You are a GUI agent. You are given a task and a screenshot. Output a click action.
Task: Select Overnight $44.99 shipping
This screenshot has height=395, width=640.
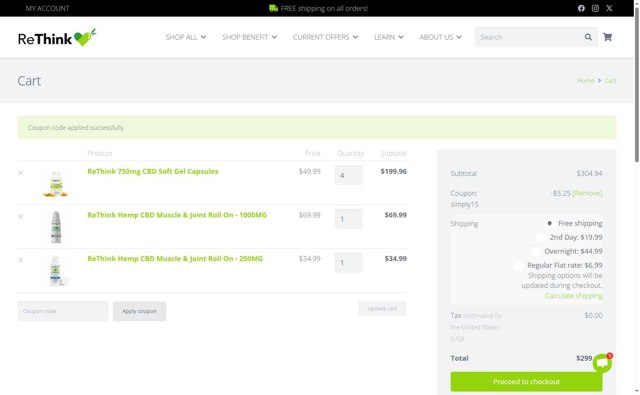[x=535, y=251]
